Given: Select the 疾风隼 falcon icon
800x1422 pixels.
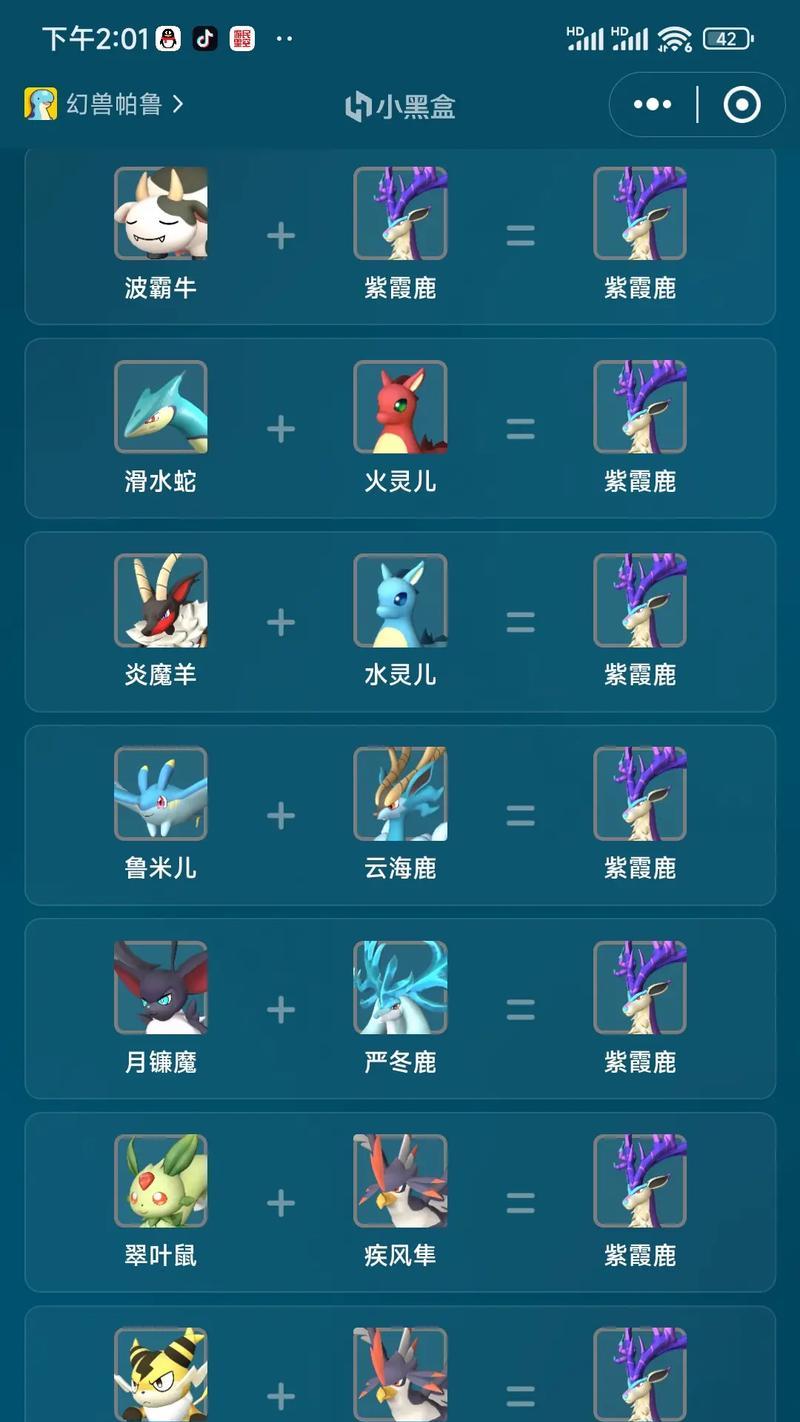Looking at the screenshot, I should [x=400, y=1181].
